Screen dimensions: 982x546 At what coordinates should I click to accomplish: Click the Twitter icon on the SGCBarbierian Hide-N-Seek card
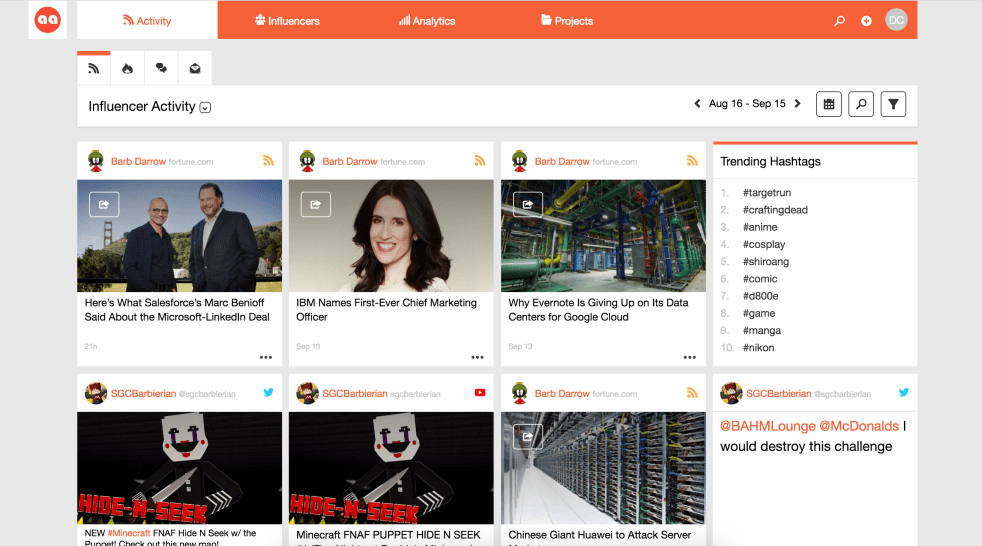click(x=268, y=393)
